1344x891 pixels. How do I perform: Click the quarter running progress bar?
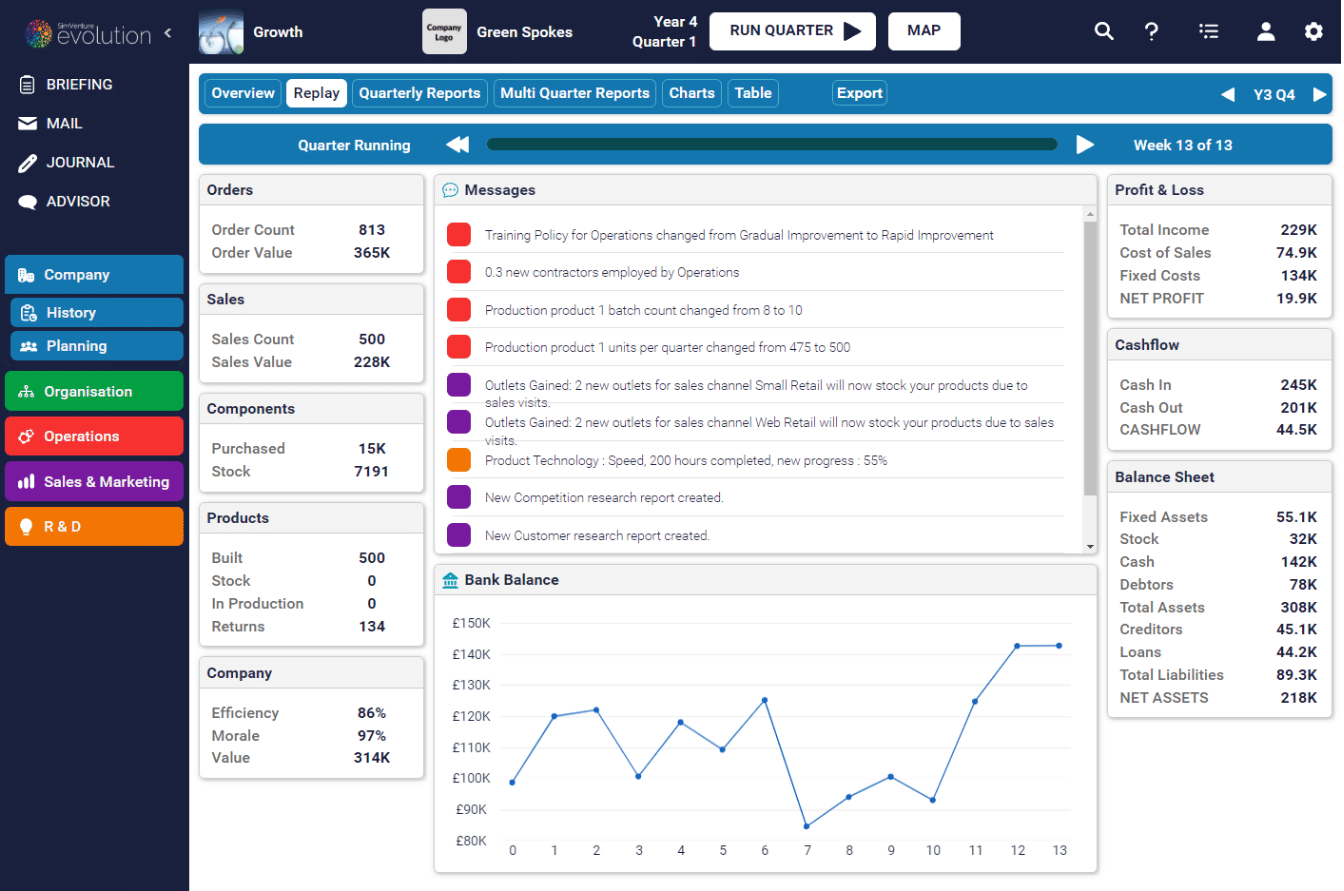point(772,144)
